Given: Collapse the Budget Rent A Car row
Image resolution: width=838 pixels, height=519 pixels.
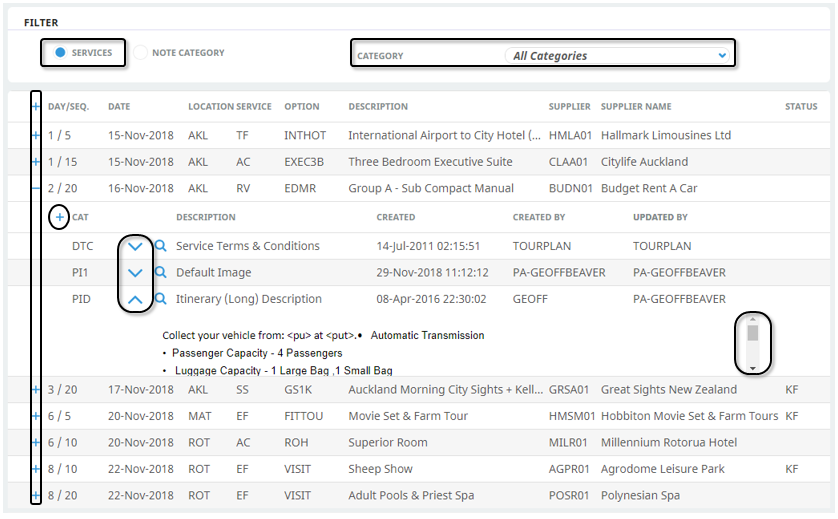Looking at the screenshot, I should (x=36, y=188).
